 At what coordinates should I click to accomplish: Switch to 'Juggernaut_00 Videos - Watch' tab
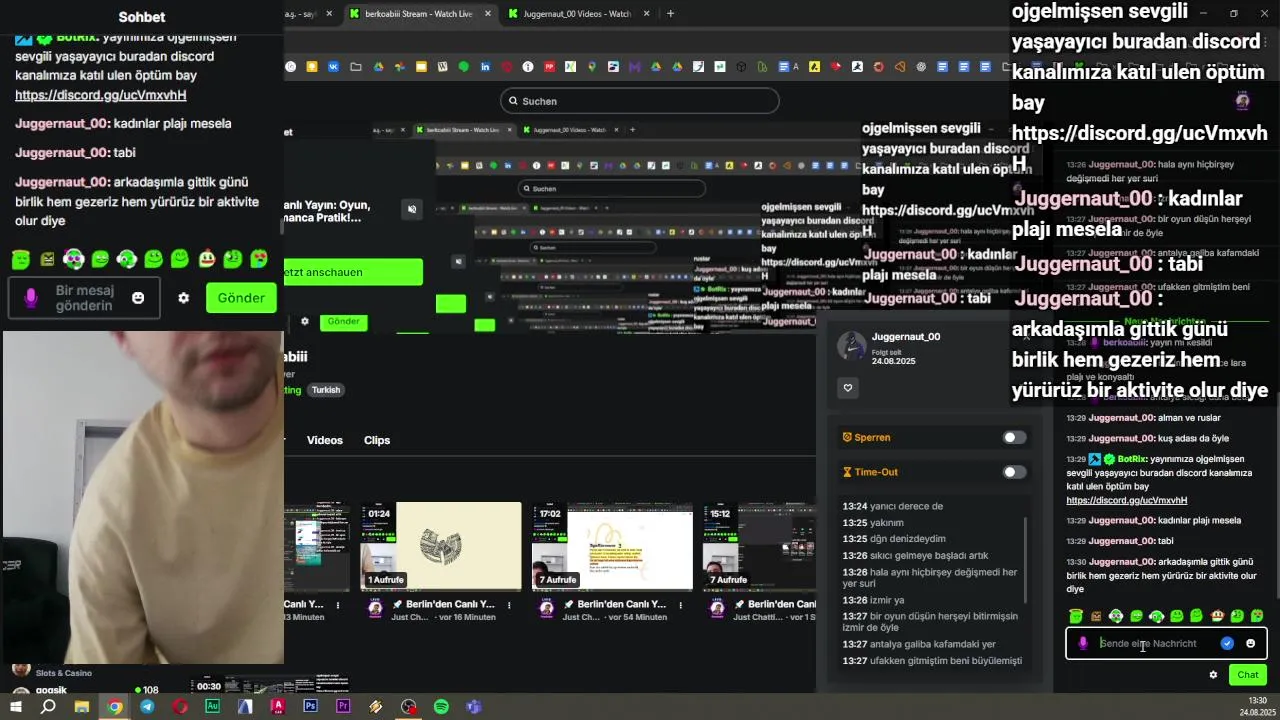coord(578,14)
